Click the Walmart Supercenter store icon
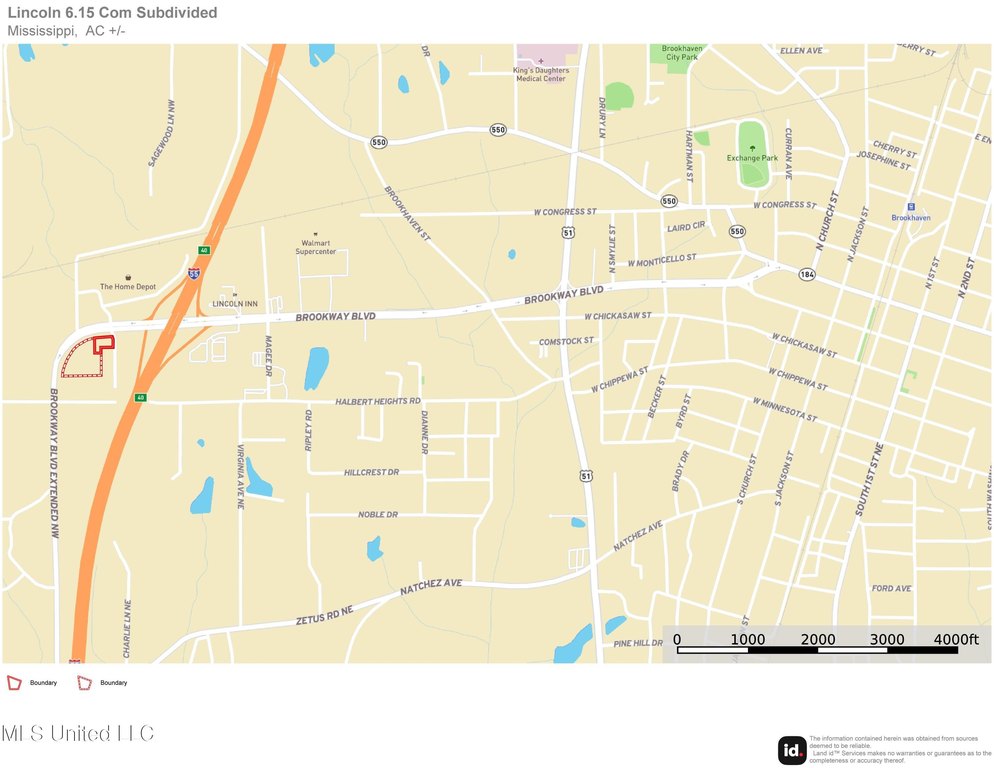 (x=316, y=232)
